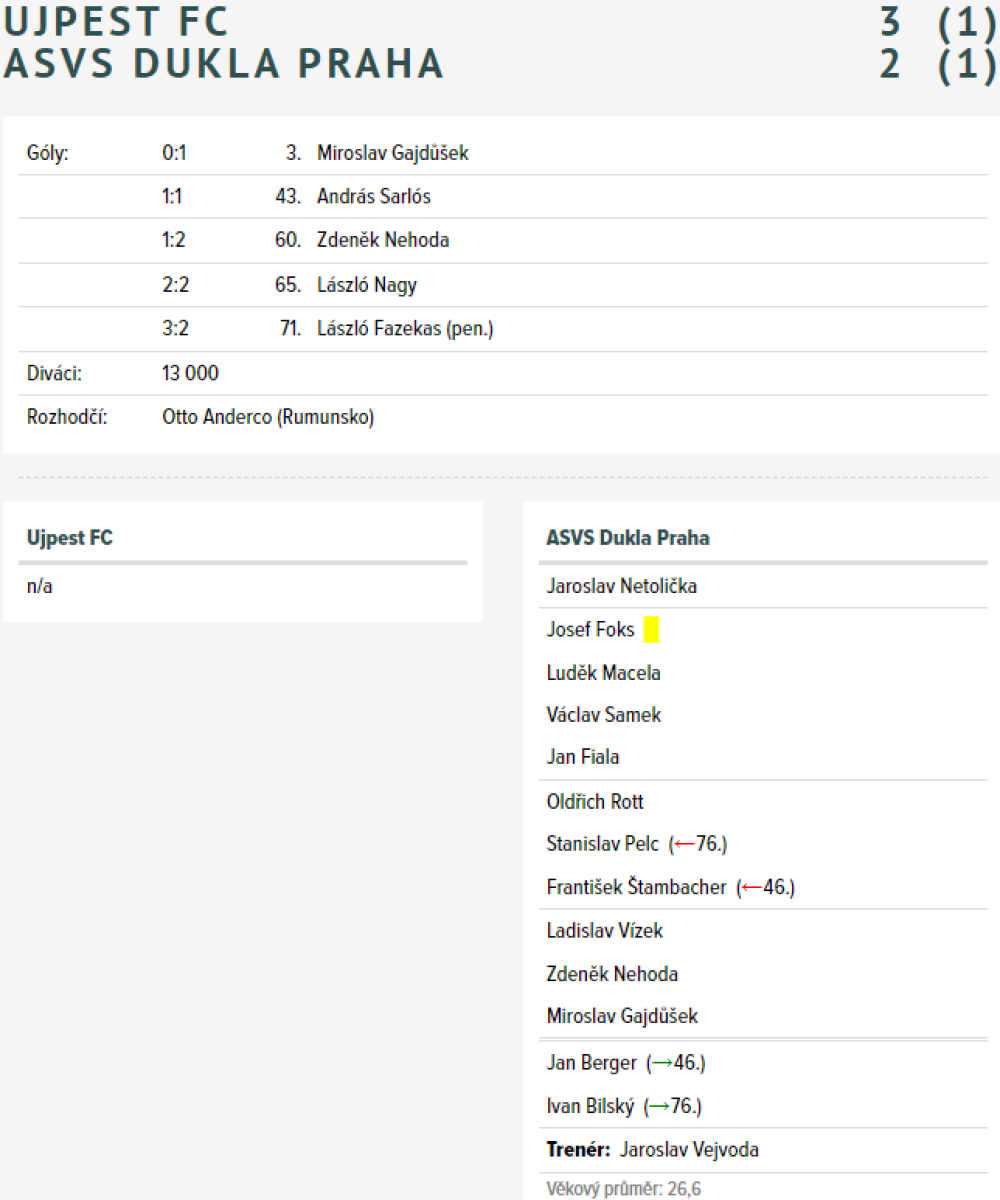Viewport: 1000px width, 1200px height.
Task: Open goalscorer Miroslav Gajdůšek in the goals list
Action: click(392, 153)
